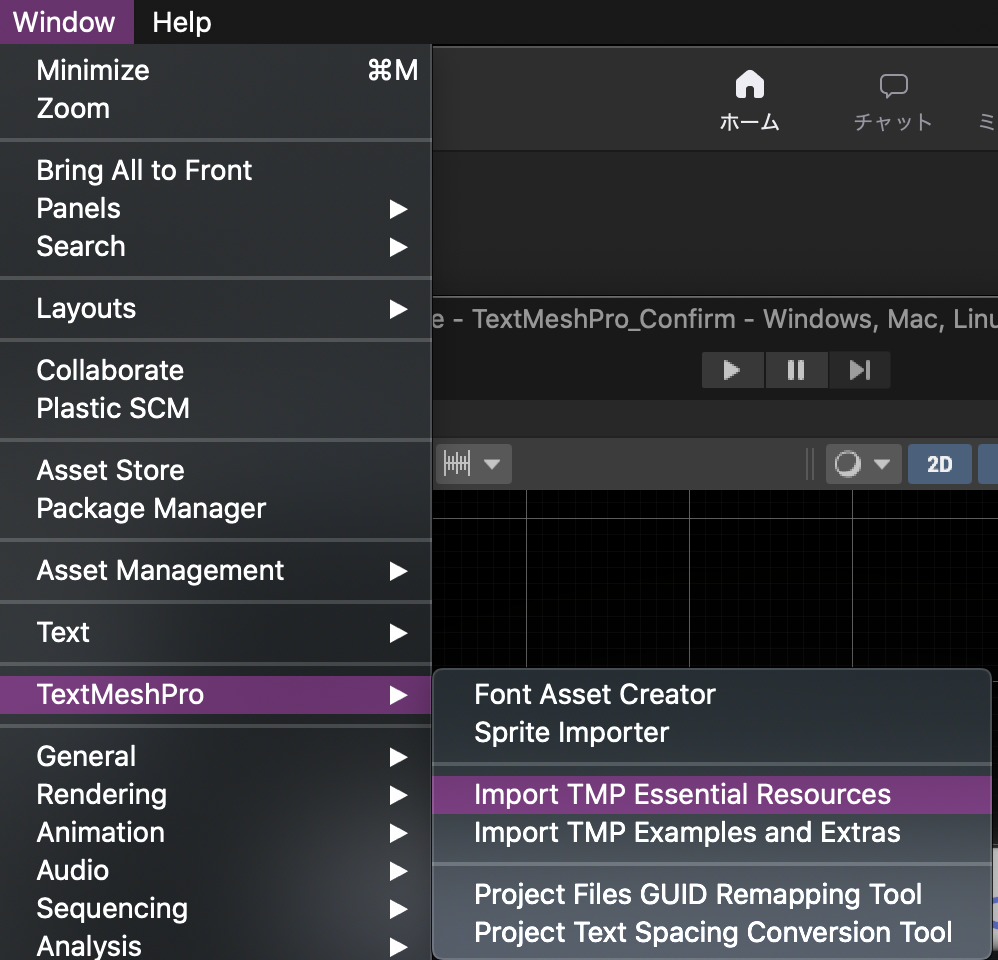Select TextMeshPro menu item
The height and width of the screenshot is (960, 998).
point(216,694)
